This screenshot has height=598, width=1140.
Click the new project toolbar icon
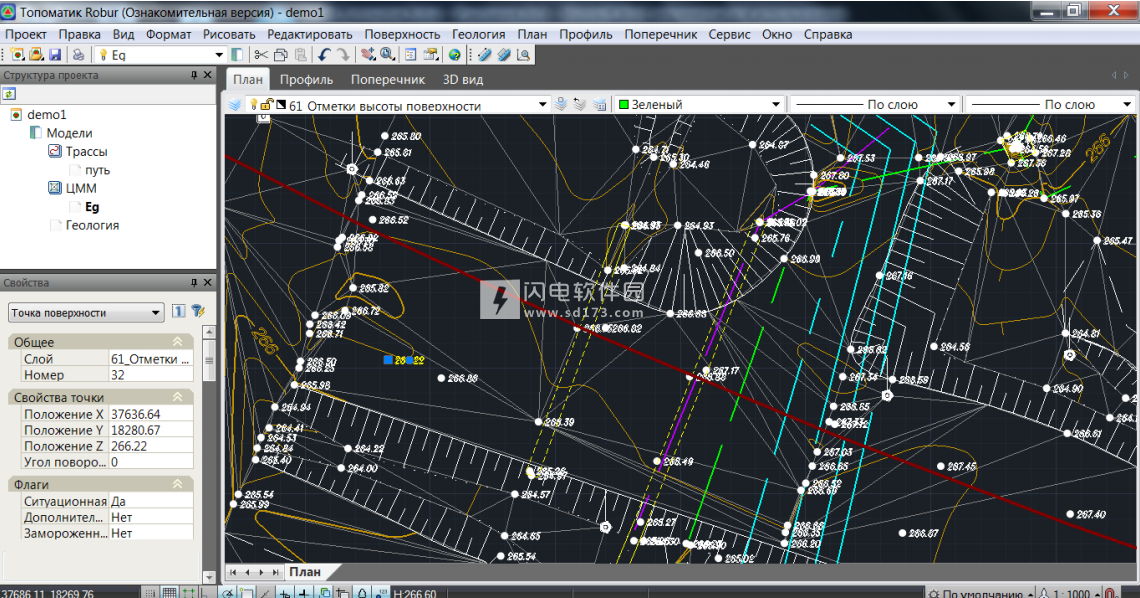coord(17,54)
